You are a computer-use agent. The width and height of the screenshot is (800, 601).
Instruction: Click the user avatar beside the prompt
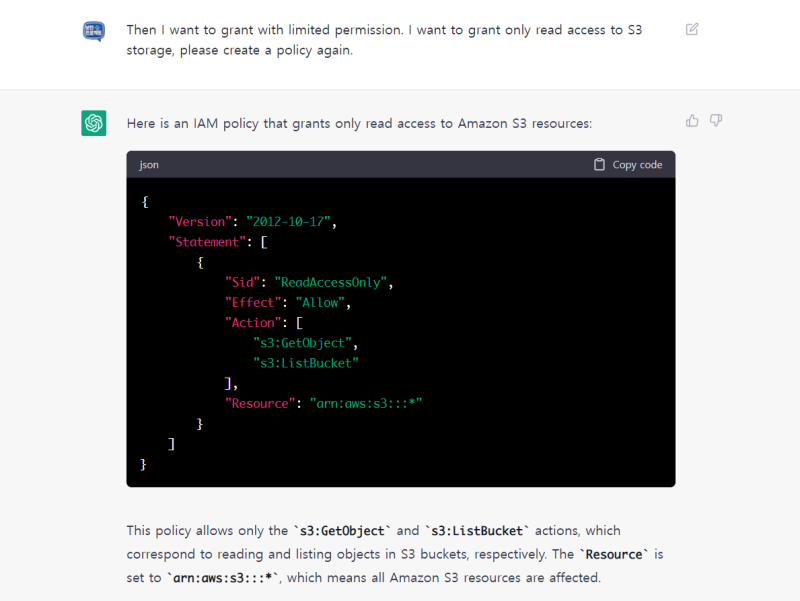93,31
